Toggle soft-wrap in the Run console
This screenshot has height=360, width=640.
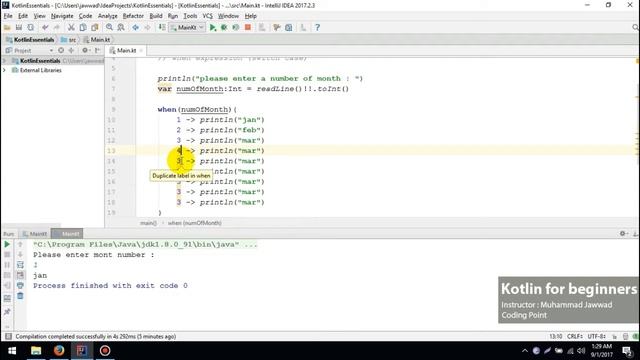20,265
